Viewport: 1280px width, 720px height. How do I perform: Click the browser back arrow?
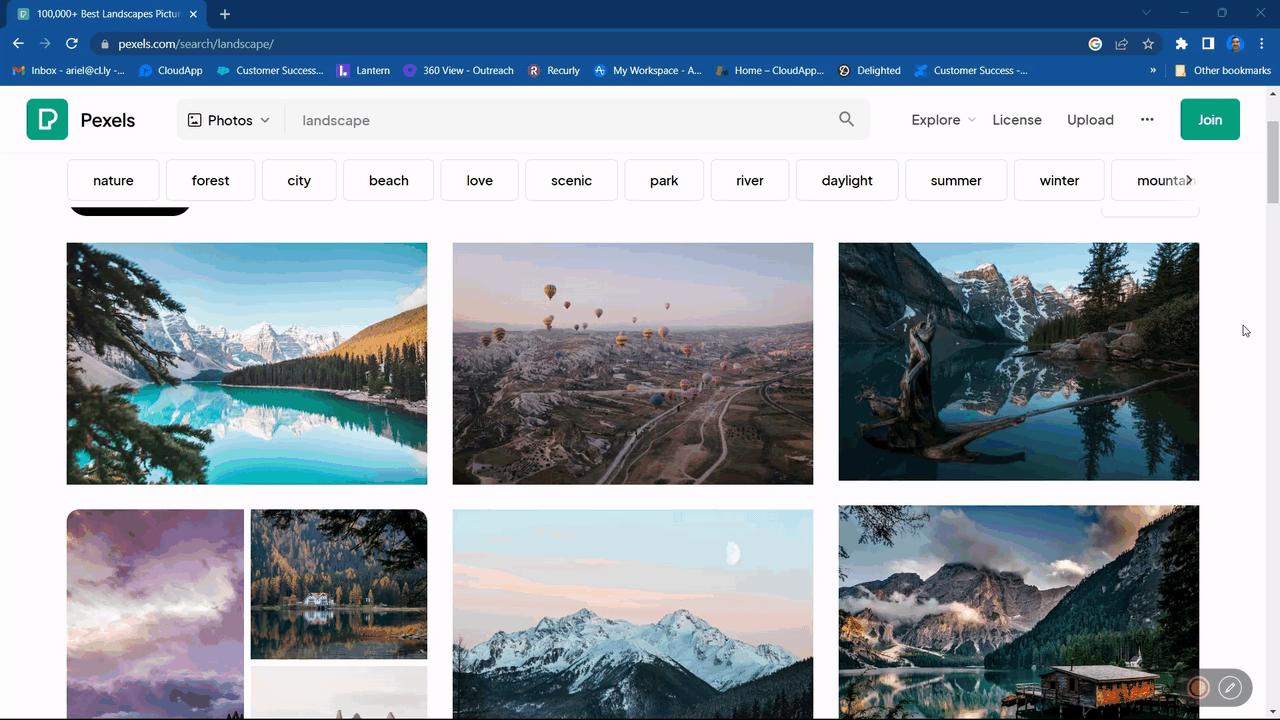[x=18, y=44]
